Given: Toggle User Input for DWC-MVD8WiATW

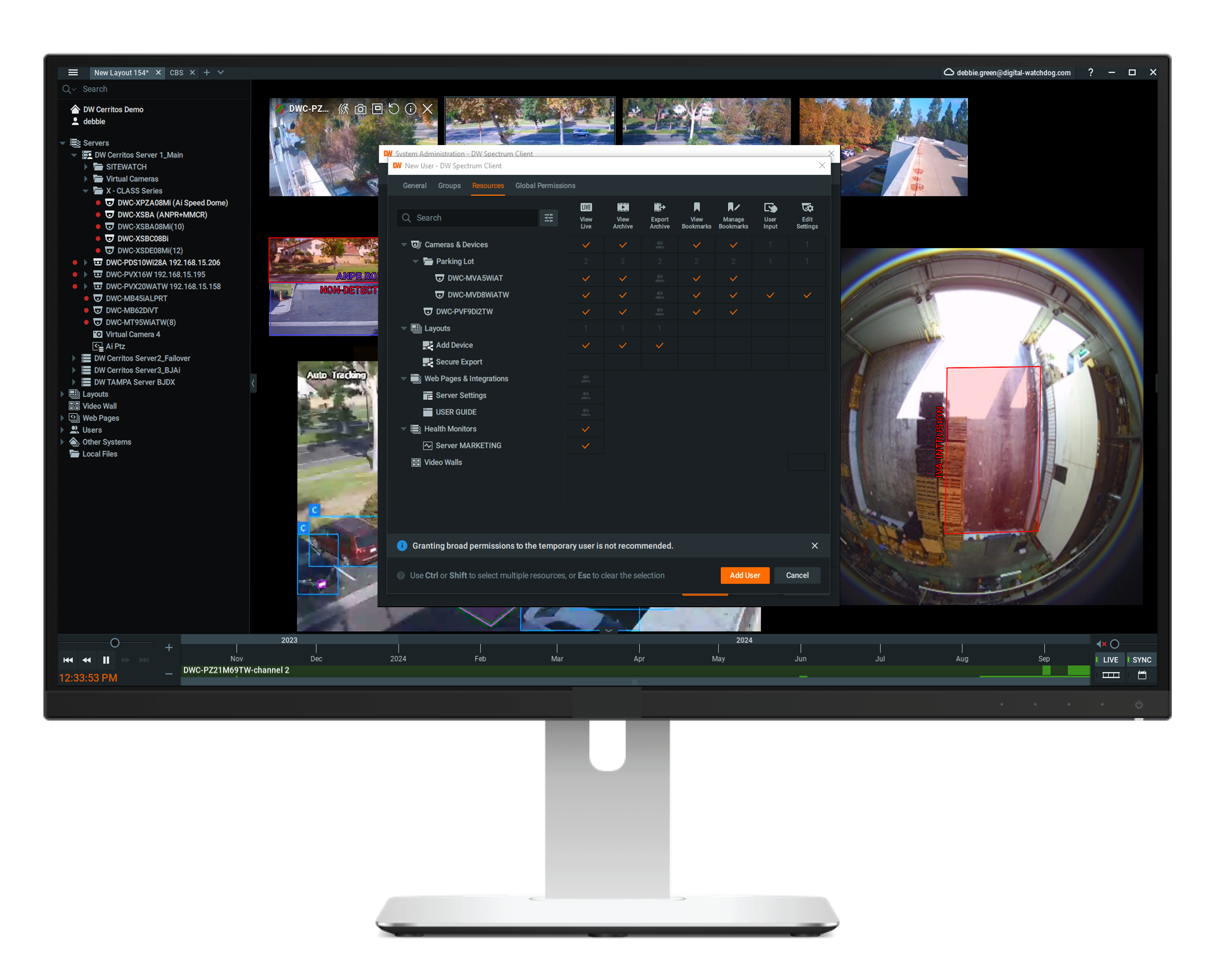Looking at the screenshot, I should tap(770, 295).
